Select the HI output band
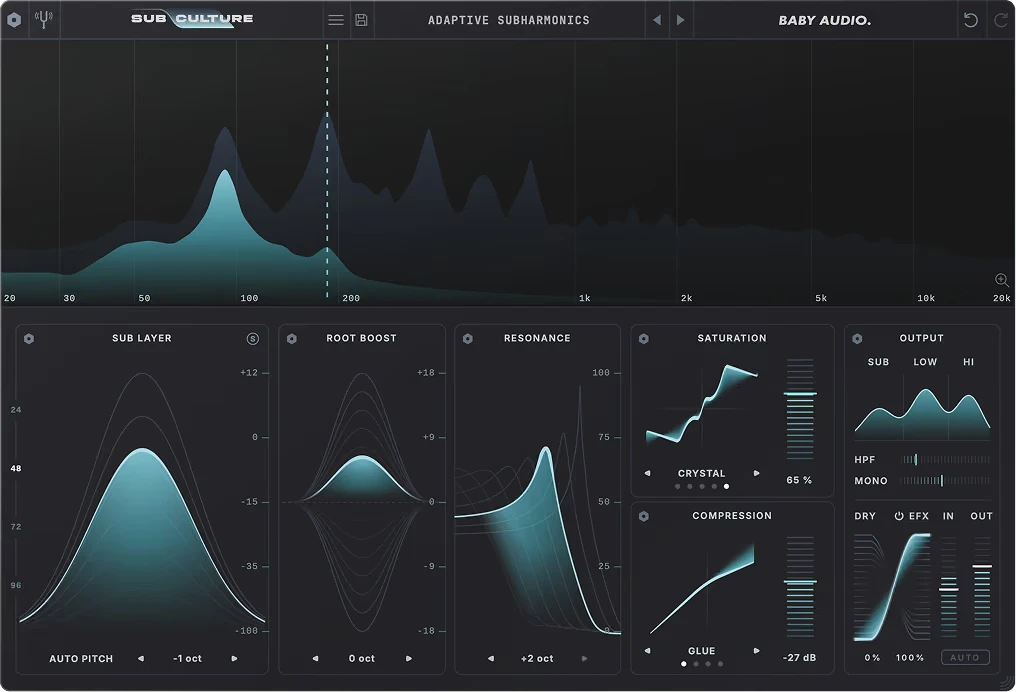1016x692 pixels. click(x=969, y=362)
